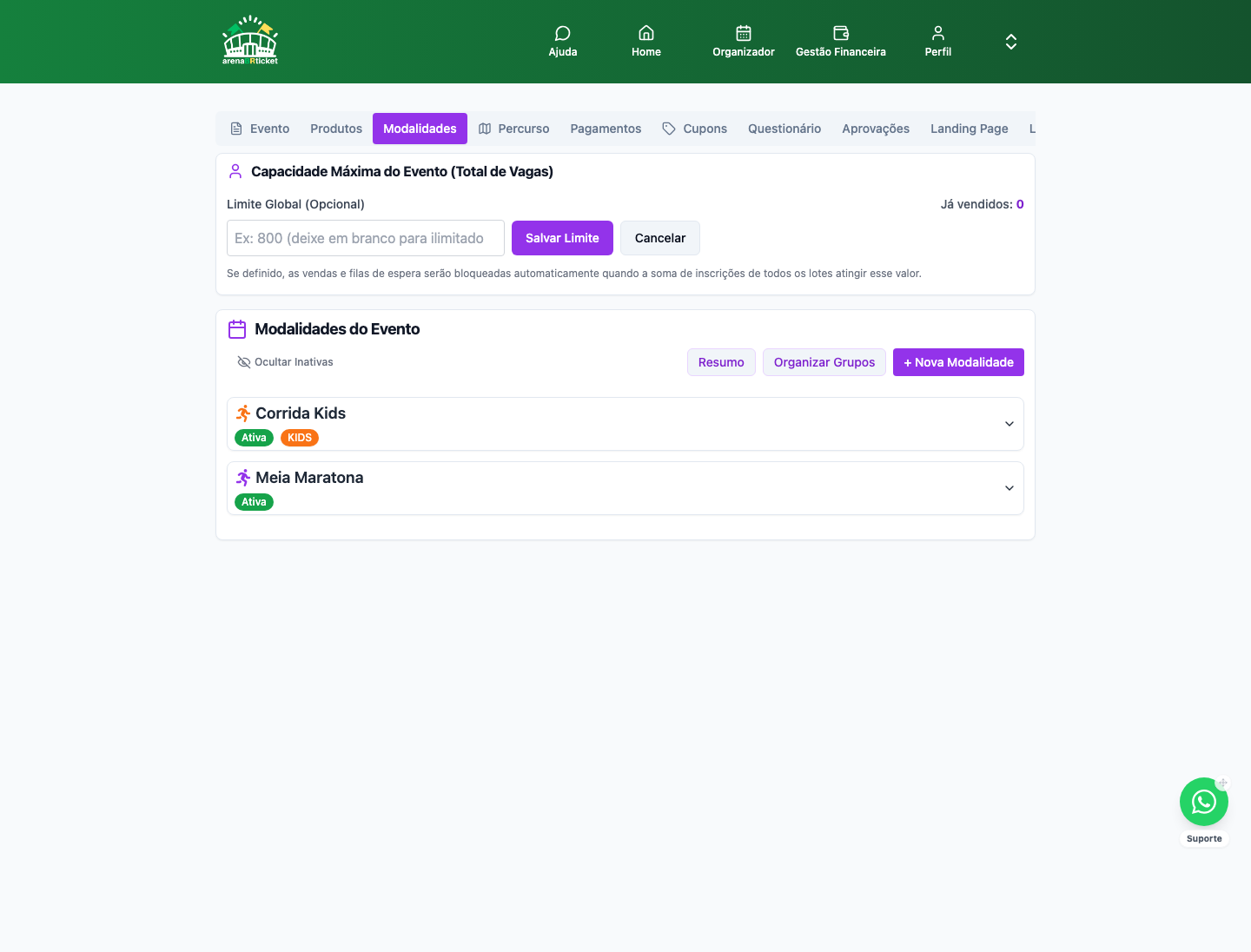Switch to the Produtos tab
The width and height of the screenshot is (1251, 952).
pos(336,129)
